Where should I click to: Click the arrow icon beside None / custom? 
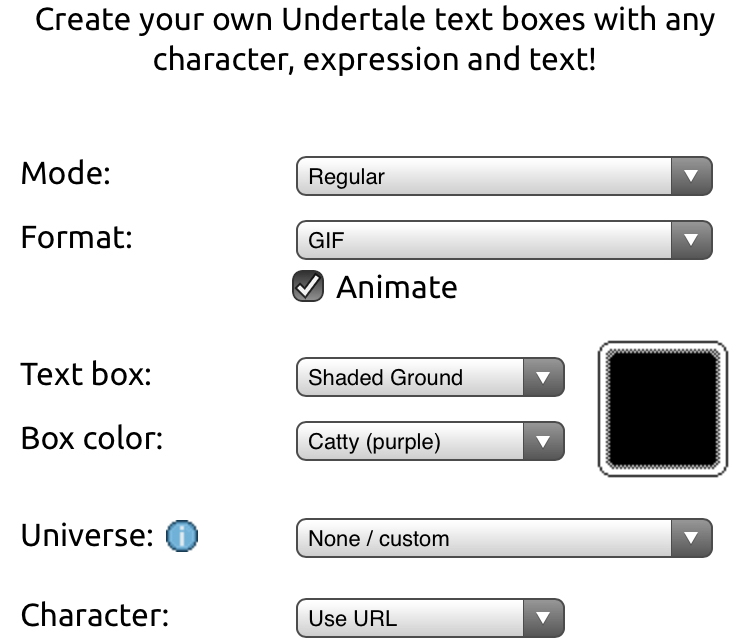click(689, 538)
